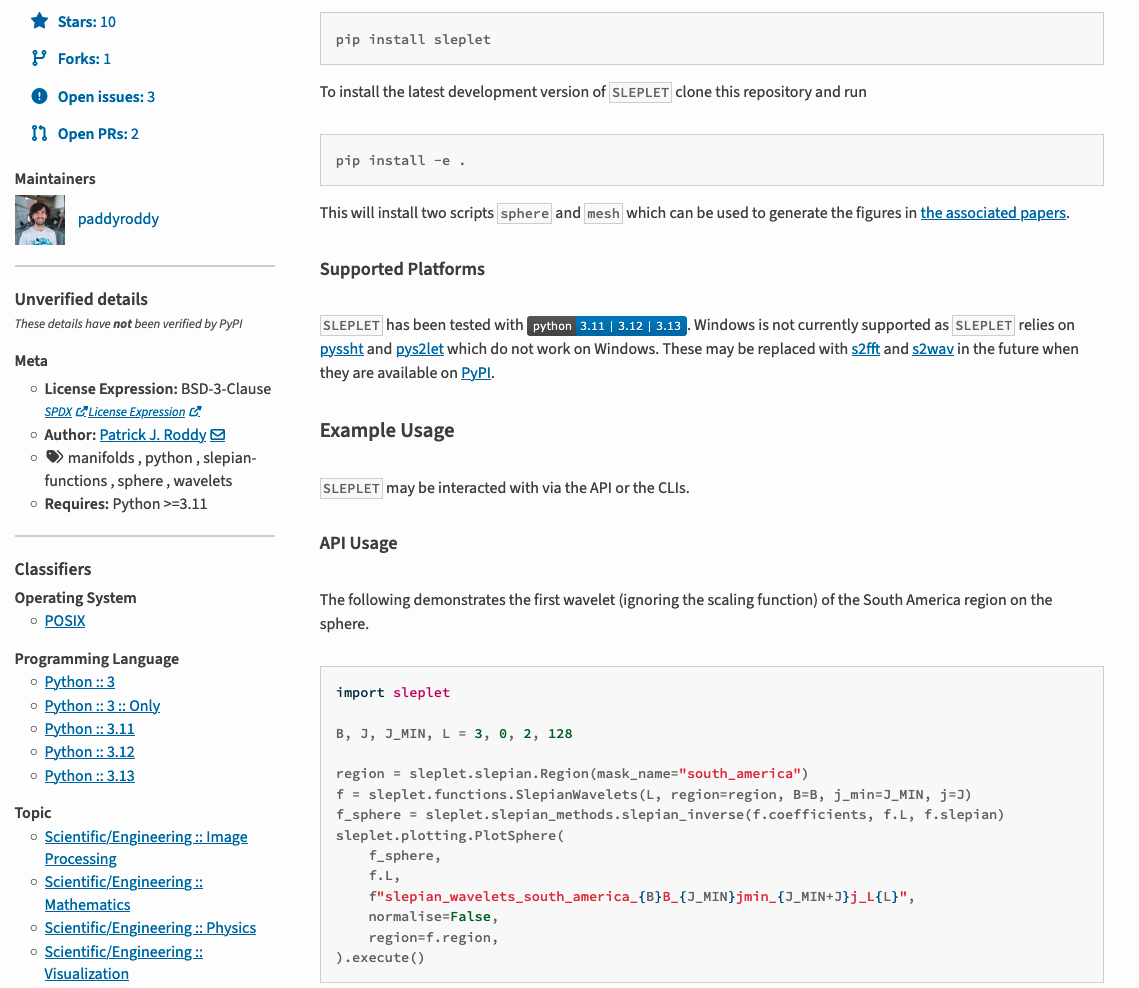Click the envelope icon after Patrick J. Roddy
The width and height of the screenshot is (1139, 988).
coord(218,434)
